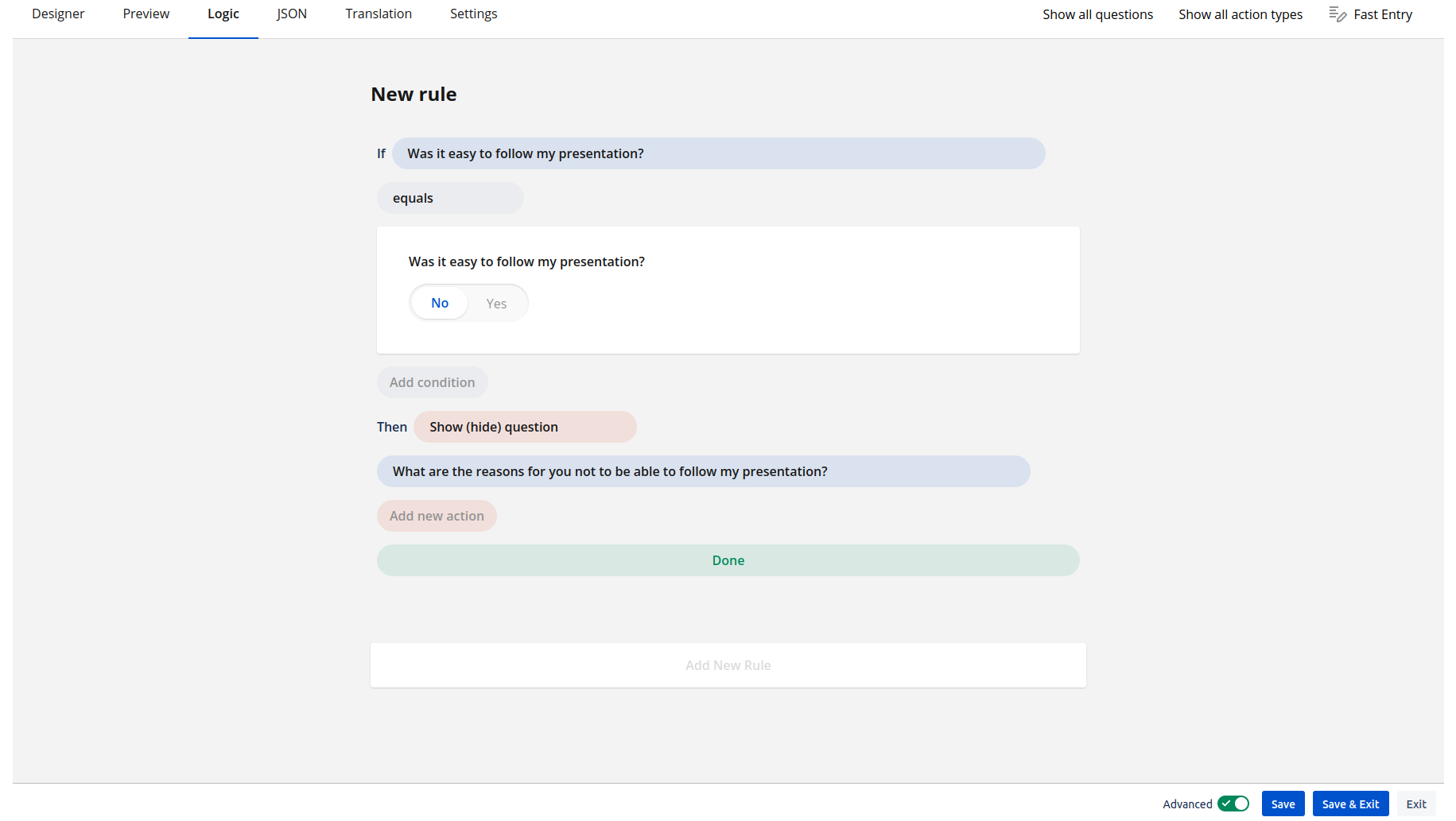Image resolution: width=1456 pixels, height=821 pixels.
Task: Click the Fast Entry pencil icon
Action: click(x=1338, y=14)
